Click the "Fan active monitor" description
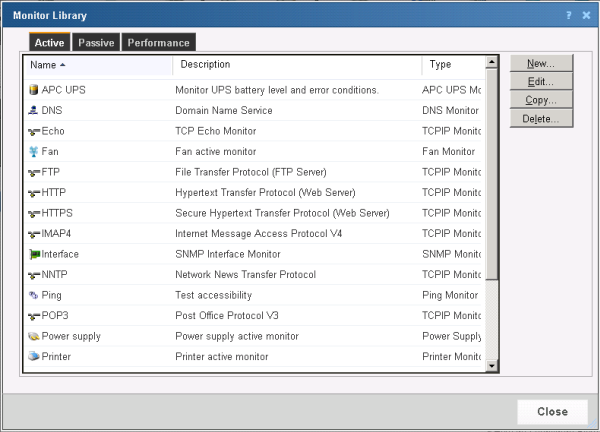Screen dimensions: 600x432 216,152
